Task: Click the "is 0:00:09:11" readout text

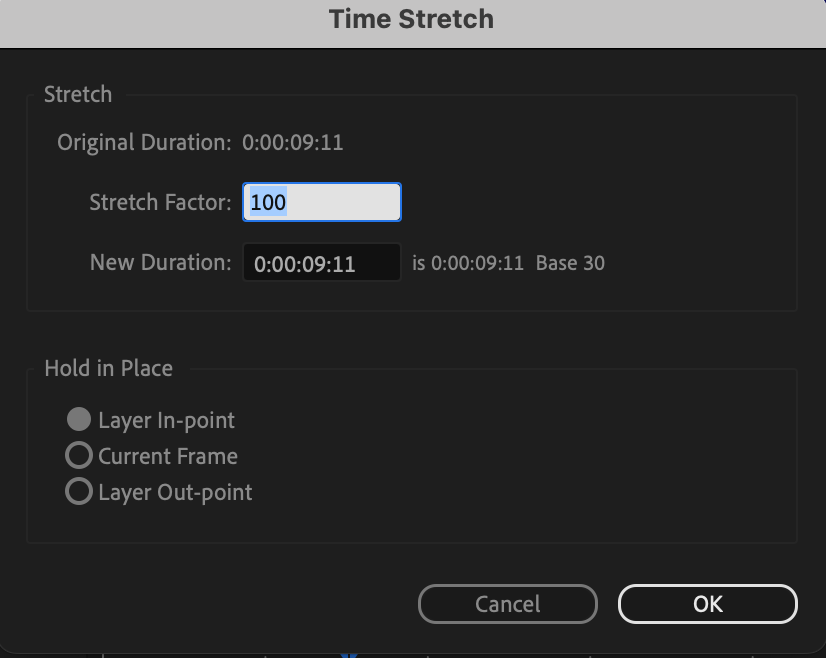Action: pyautogui.click(x=467, y=264)
